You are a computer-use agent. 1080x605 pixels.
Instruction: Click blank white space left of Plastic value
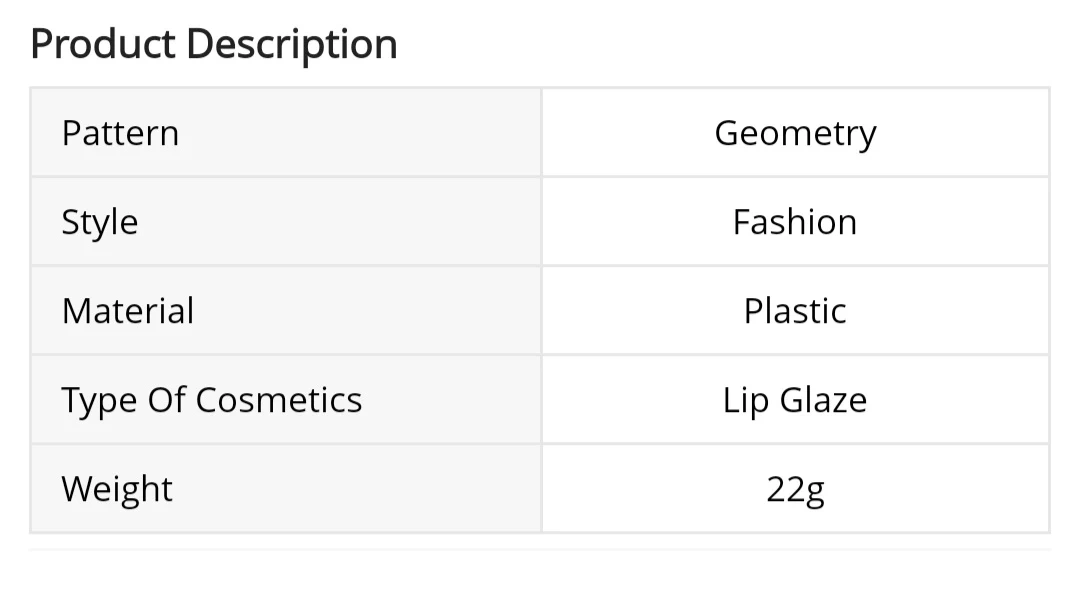640,311
